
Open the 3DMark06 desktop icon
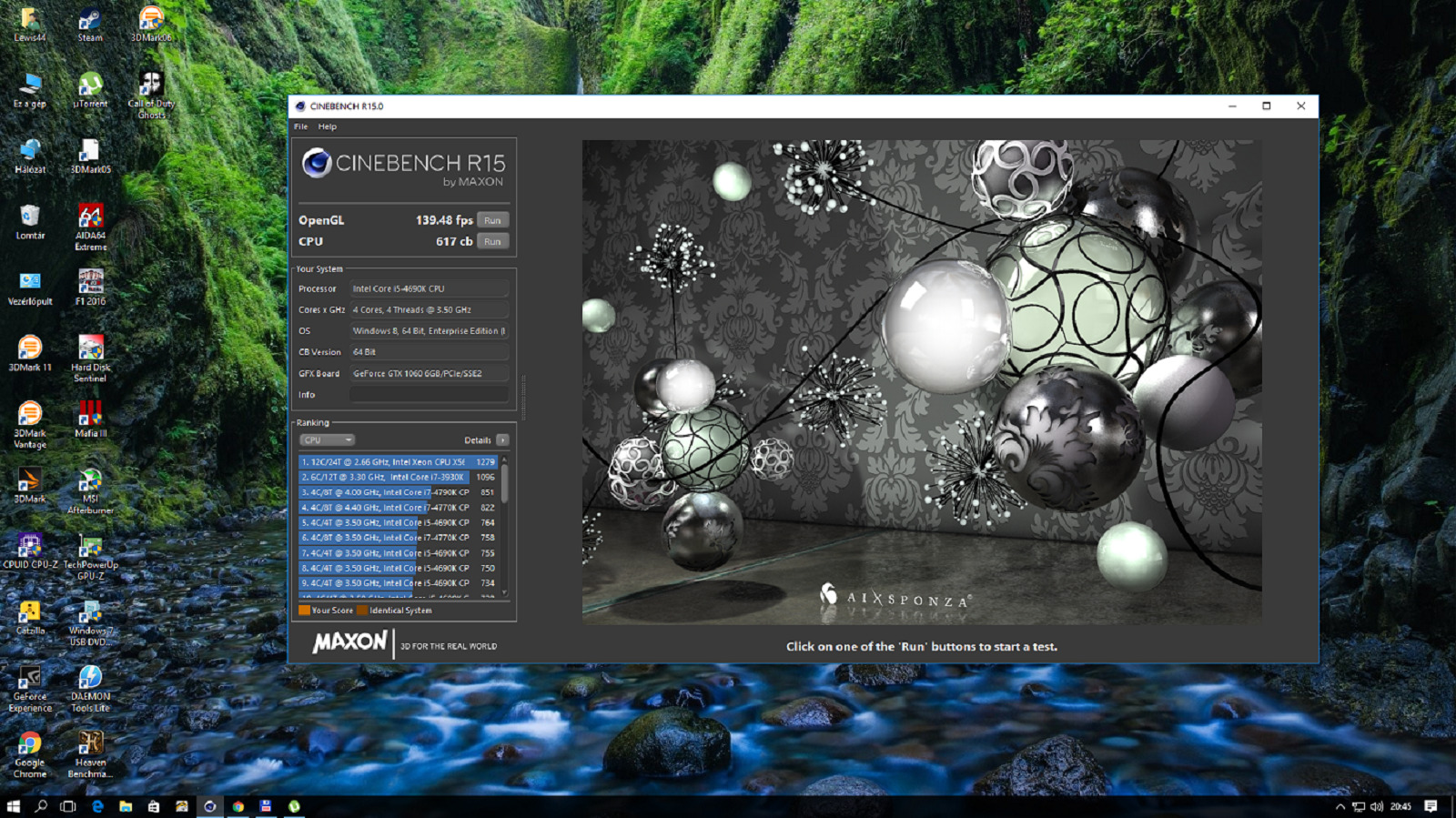(x=151, y=25)
